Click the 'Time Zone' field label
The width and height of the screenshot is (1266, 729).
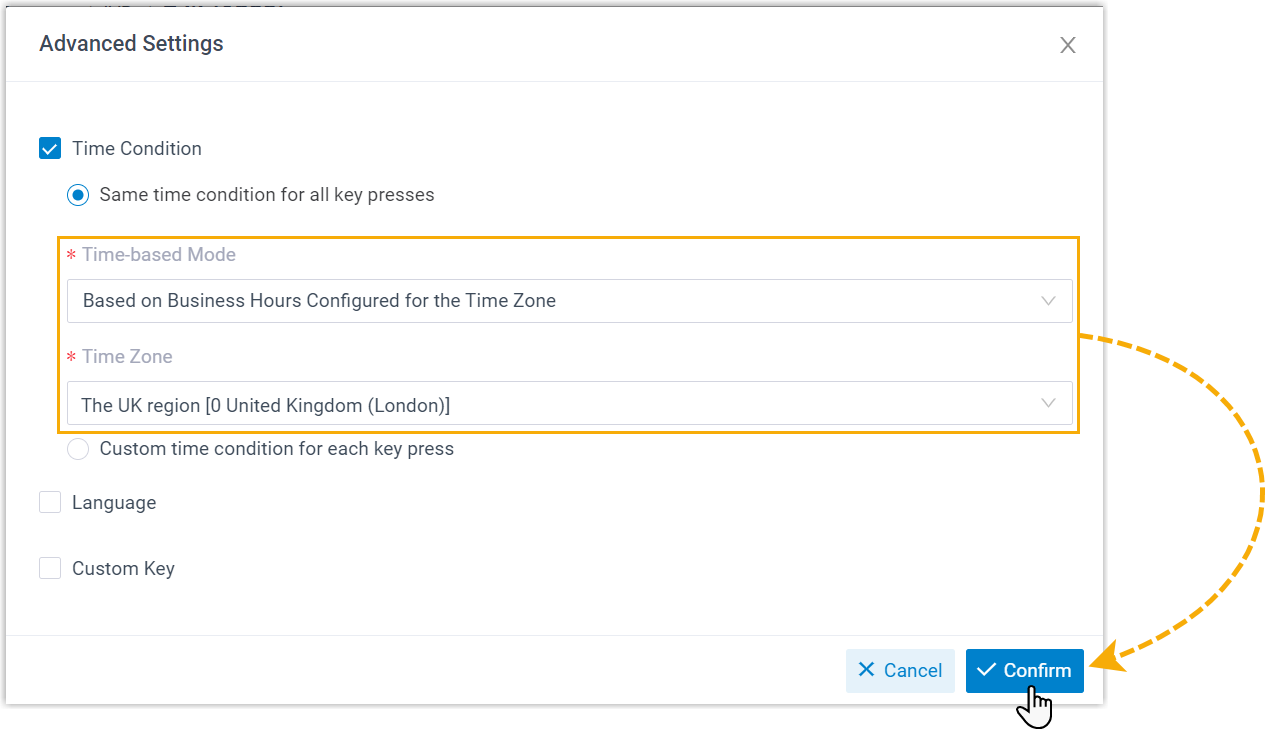pos(127,357)
